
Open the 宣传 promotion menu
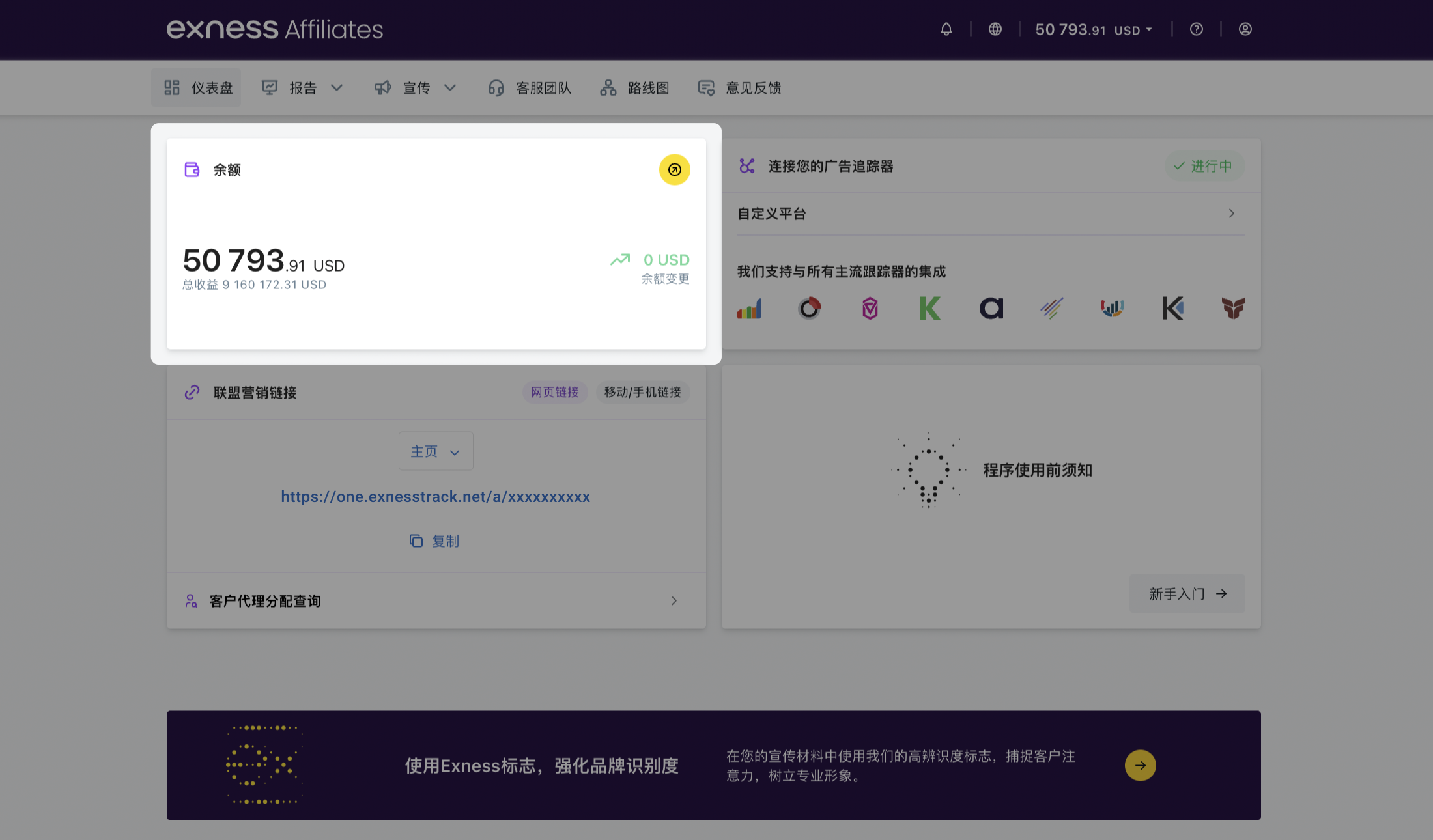[x=416, y=88]
